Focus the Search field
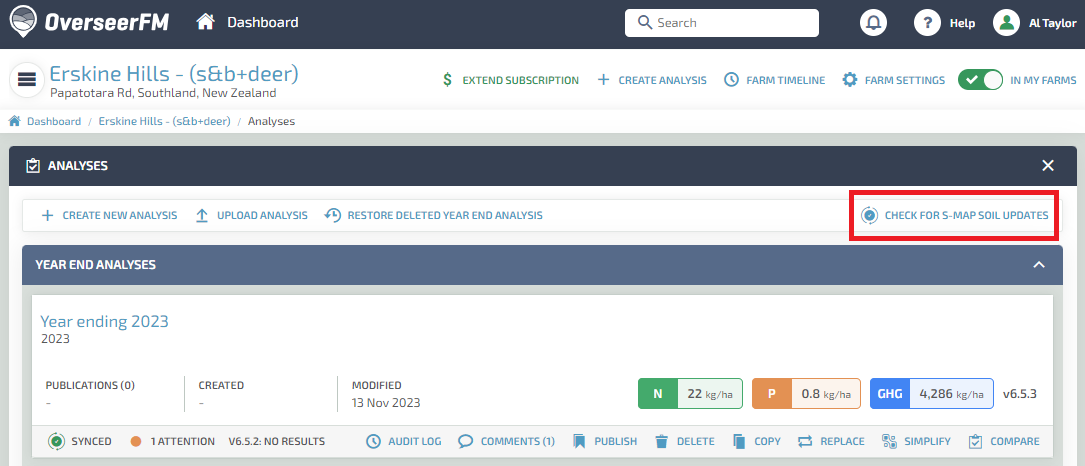This screenshot has height=466, width=1085. (x=722, y=23)
